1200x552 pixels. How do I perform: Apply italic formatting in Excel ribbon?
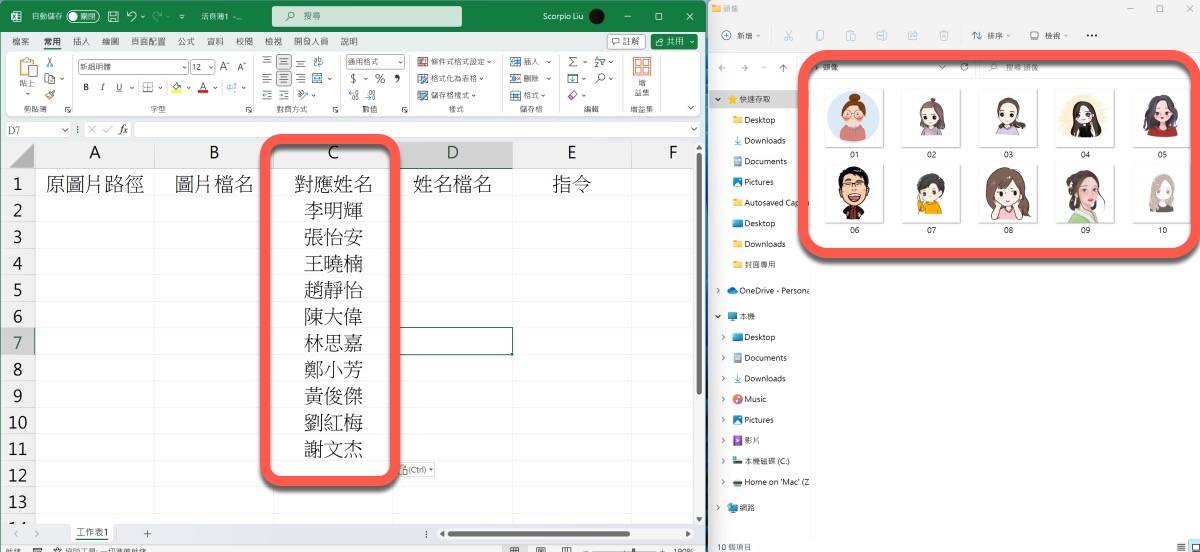point(101,88)
